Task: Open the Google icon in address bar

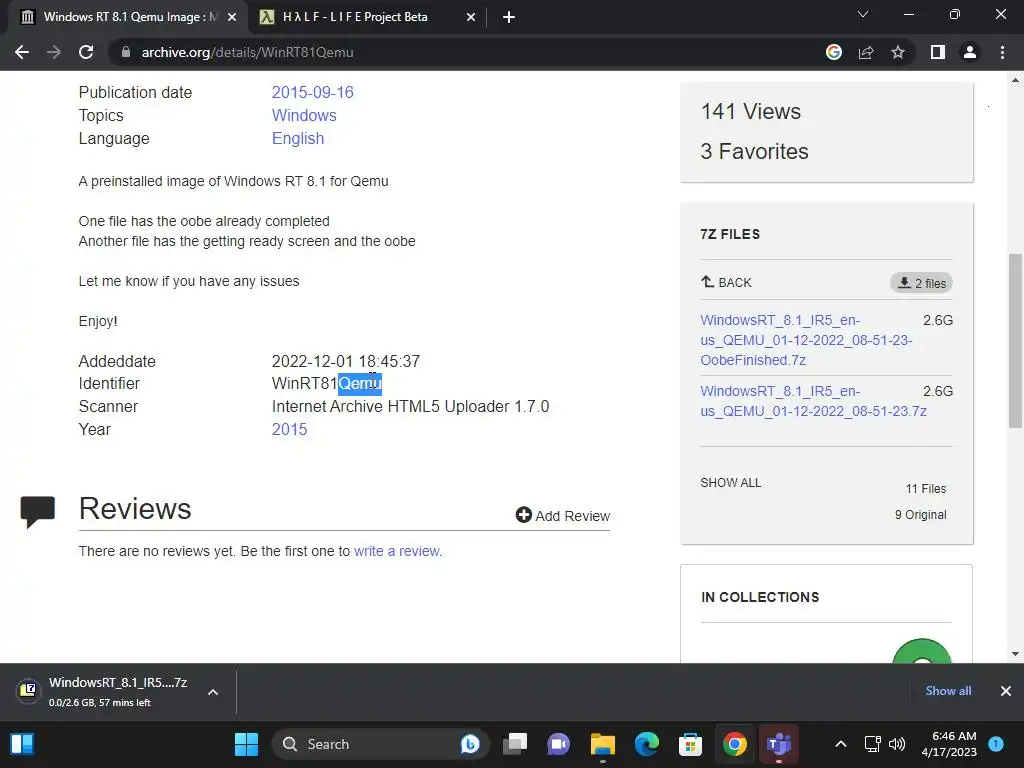Action: point(834,52)
